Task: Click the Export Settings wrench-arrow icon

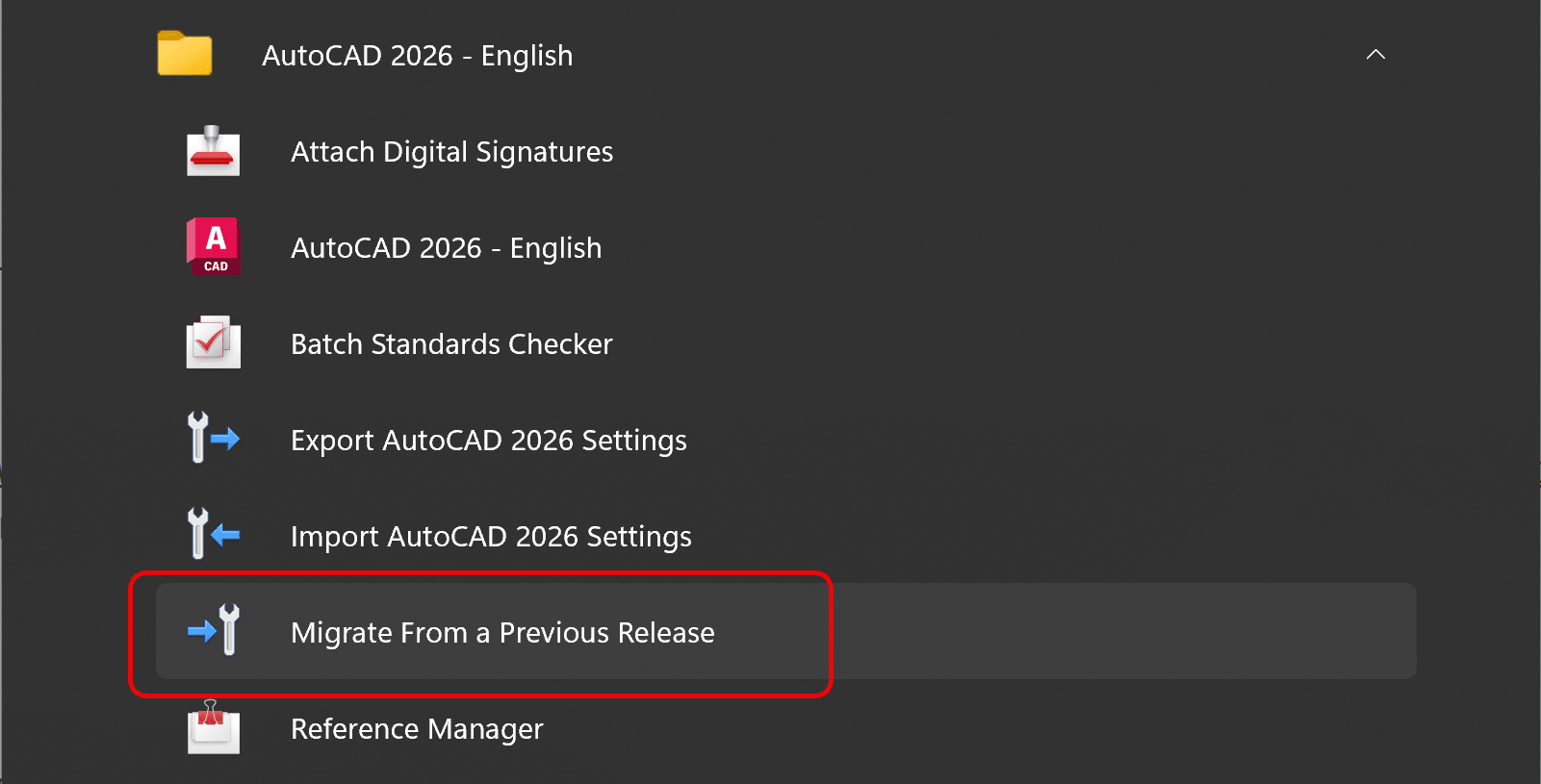Action: tap(213, 439)
